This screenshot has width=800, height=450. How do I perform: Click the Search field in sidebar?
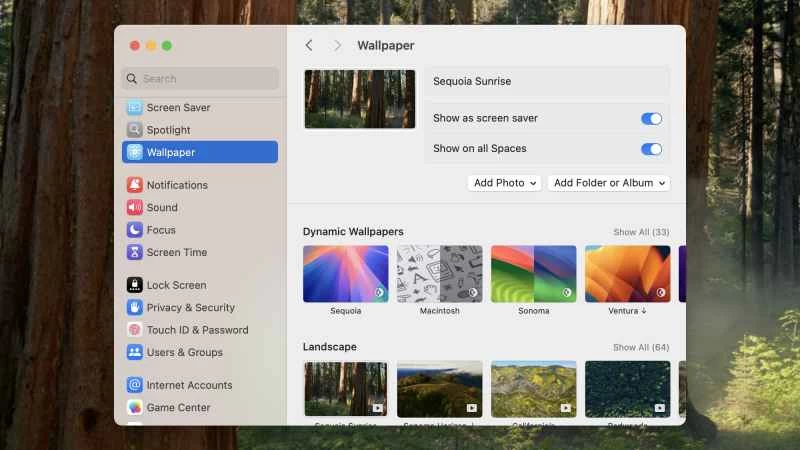pos(200,79)
